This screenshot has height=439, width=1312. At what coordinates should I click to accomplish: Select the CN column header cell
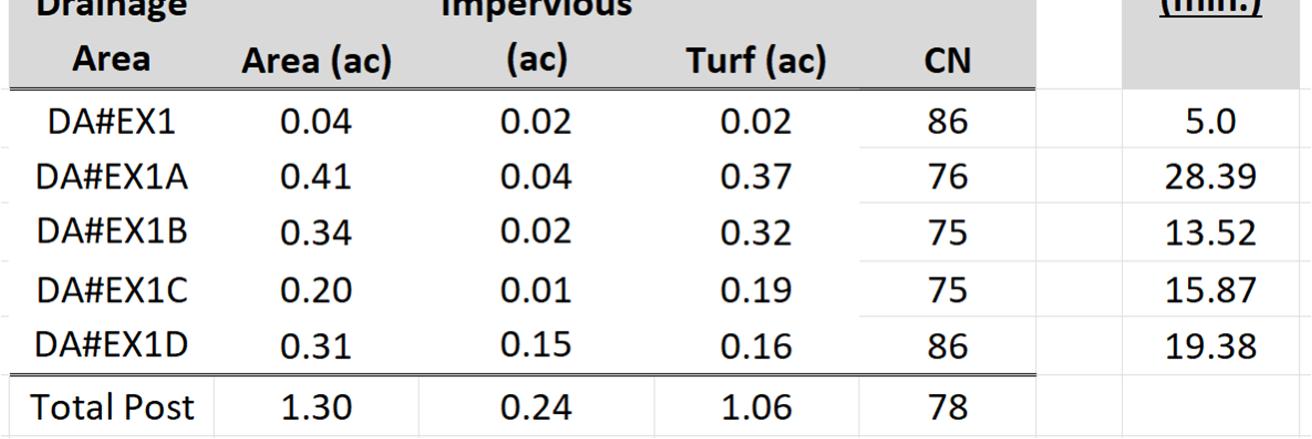947,61
